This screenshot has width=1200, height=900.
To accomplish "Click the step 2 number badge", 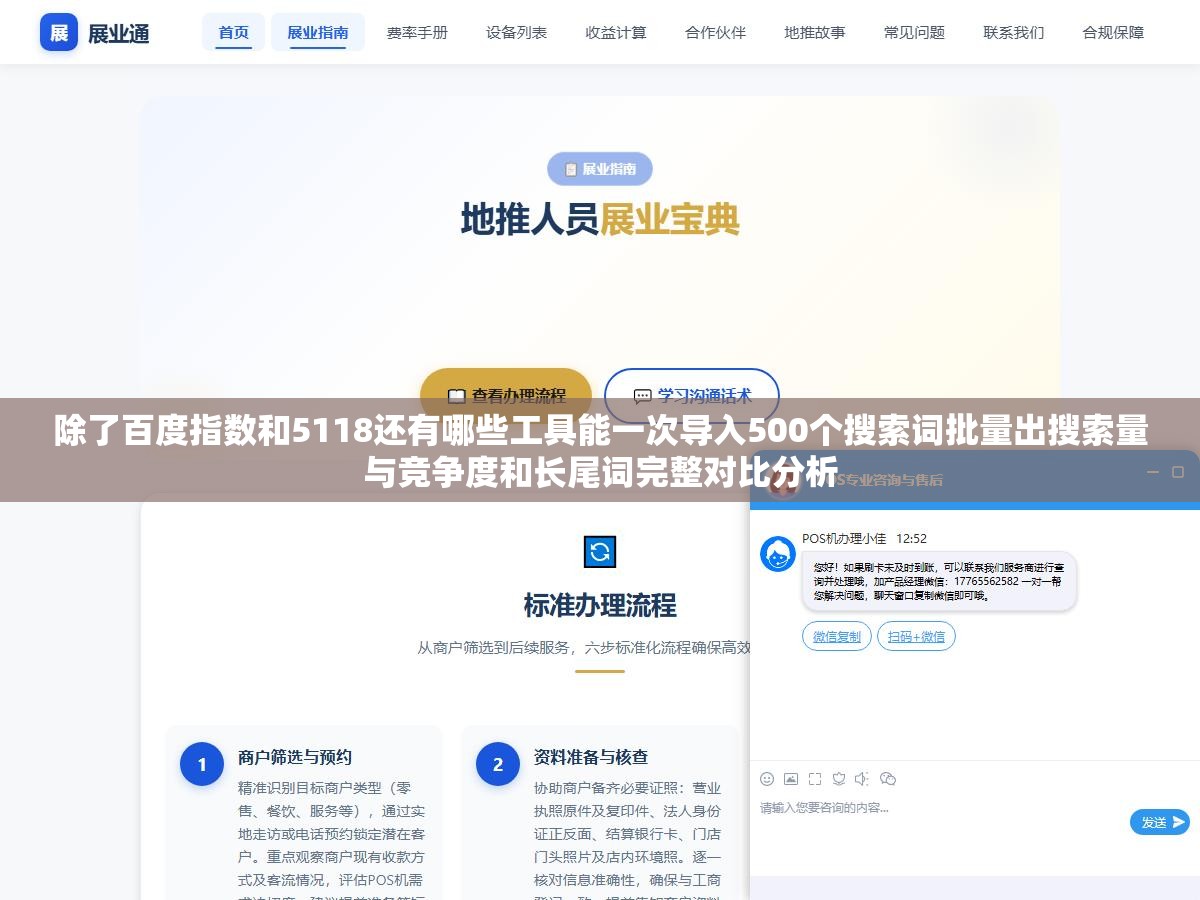I will point(498,764).
